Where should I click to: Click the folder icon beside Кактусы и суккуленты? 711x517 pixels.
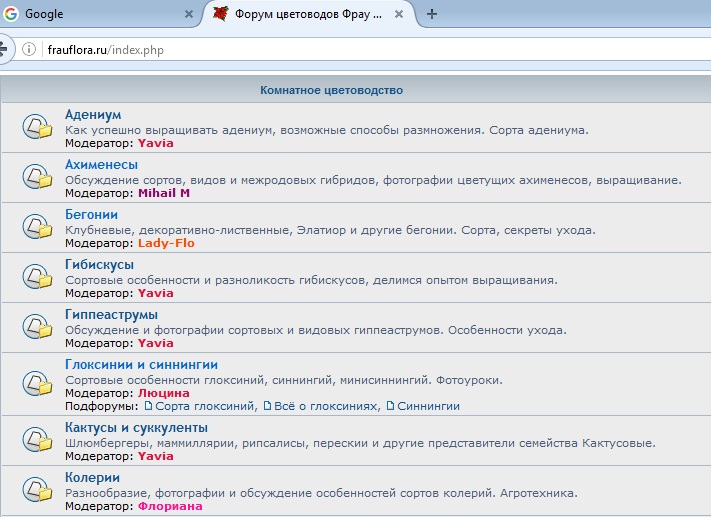38,442
